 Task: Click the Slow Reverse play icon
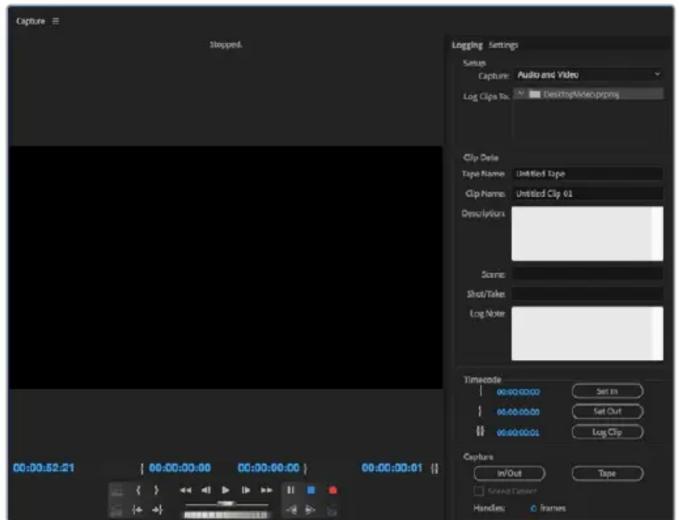(291, 510)
